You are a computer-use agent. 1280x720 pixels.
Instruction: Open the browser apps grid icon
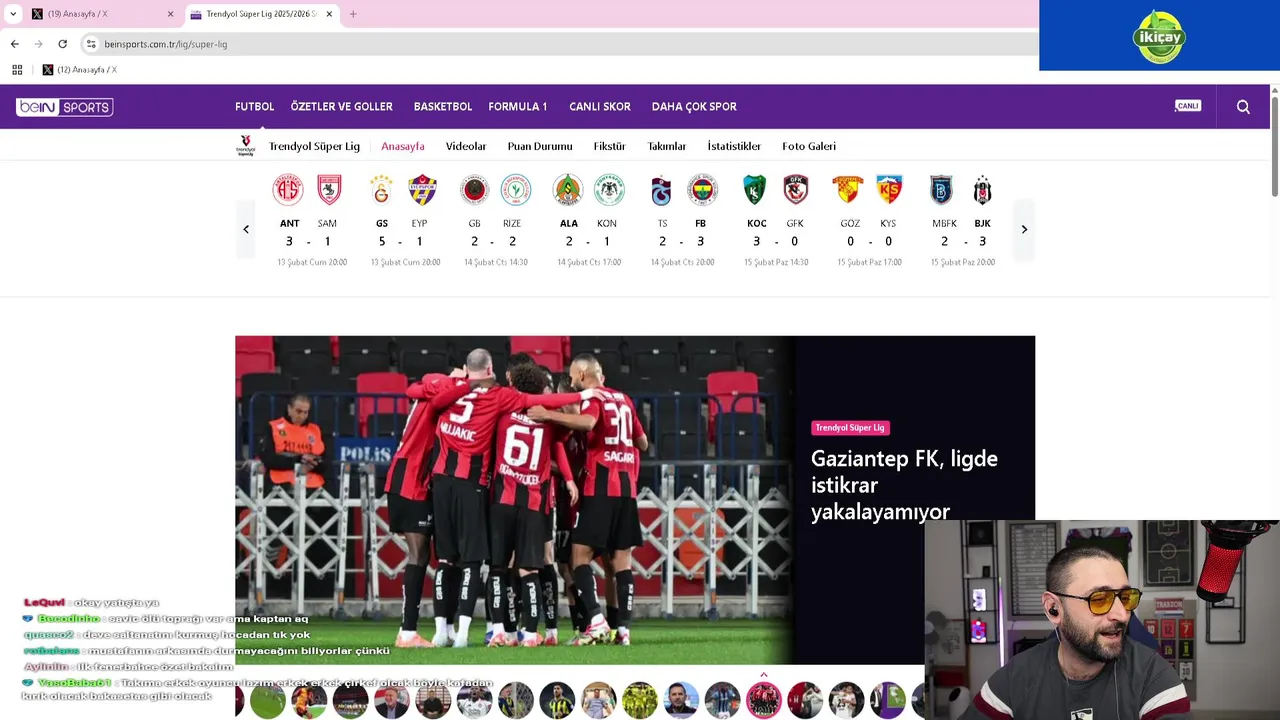(x=17, y=70)
